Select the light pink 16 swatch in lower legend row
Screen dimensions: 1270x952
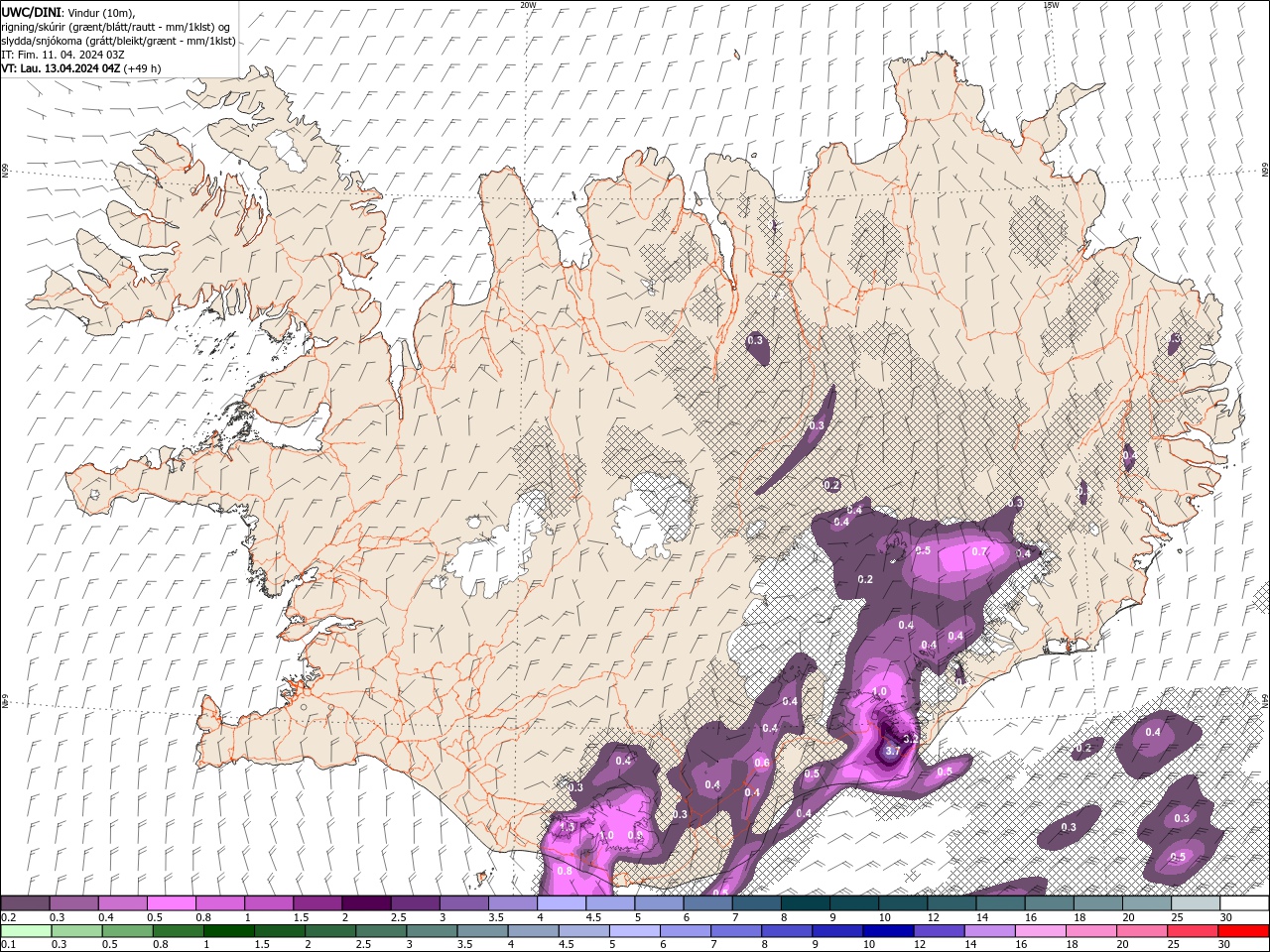(1040, 931)
